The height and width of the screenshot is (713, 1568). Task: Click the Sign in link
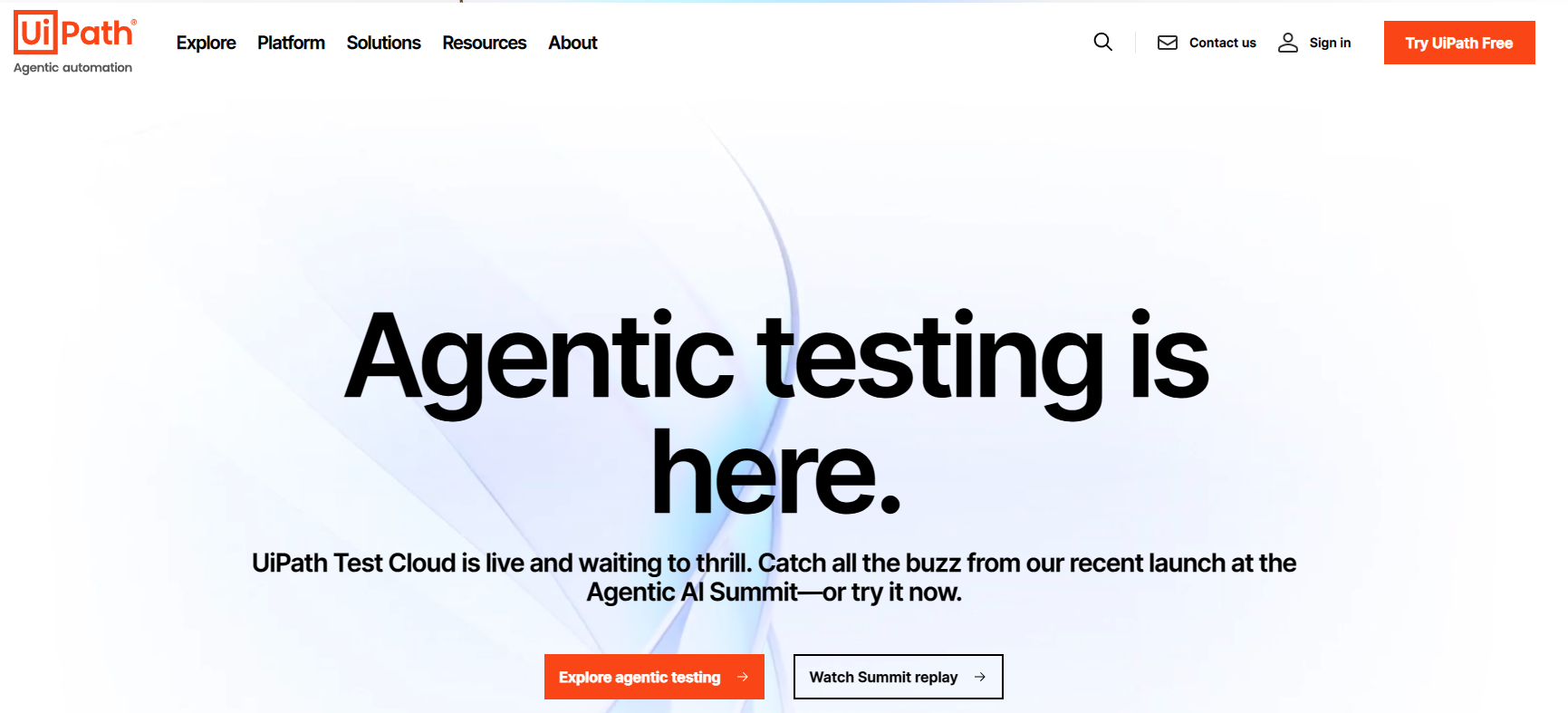pos(1330,43)
